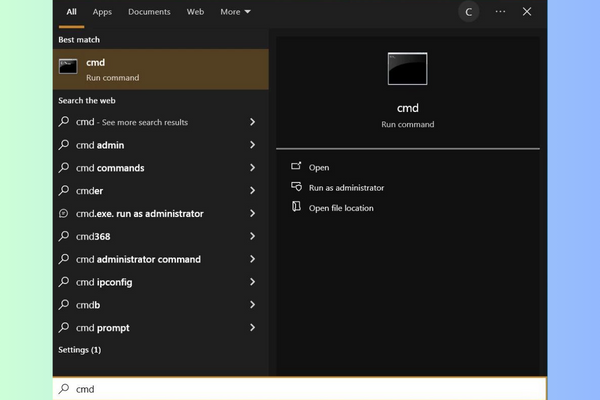Expand 'cmd administrator command' arrow

click(252, 259)
